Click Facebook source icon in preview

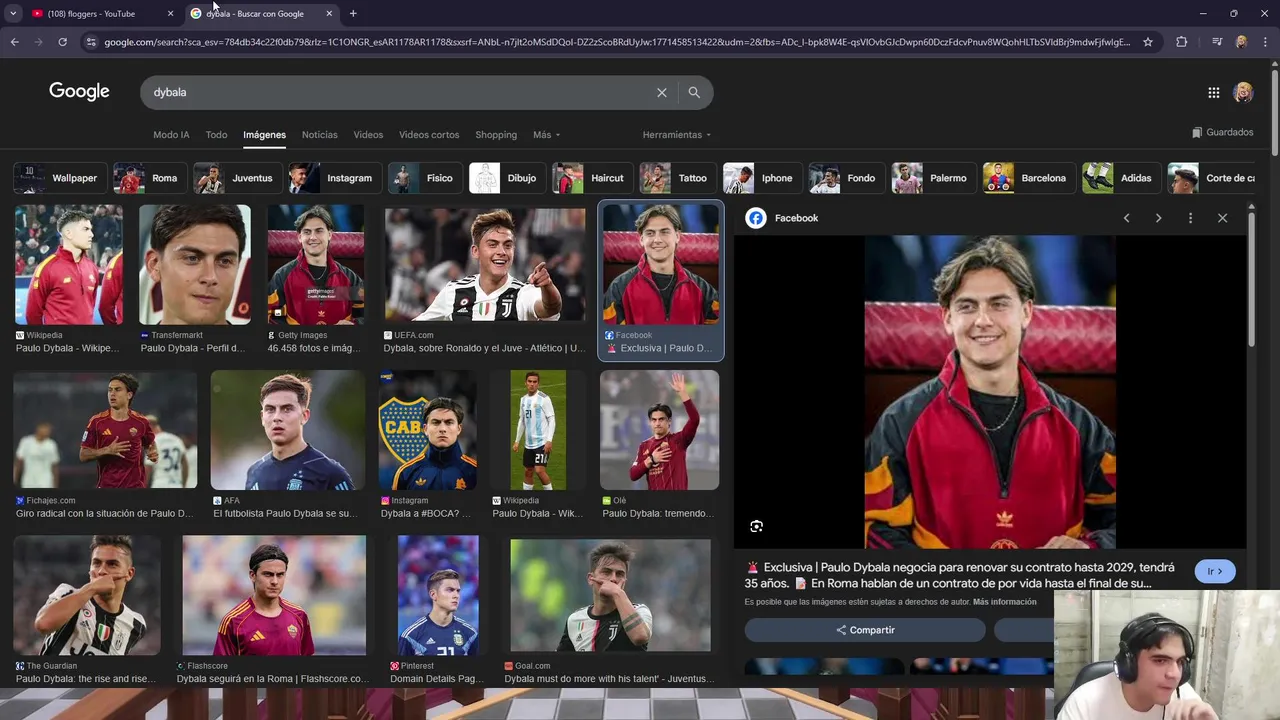[756, 218]
